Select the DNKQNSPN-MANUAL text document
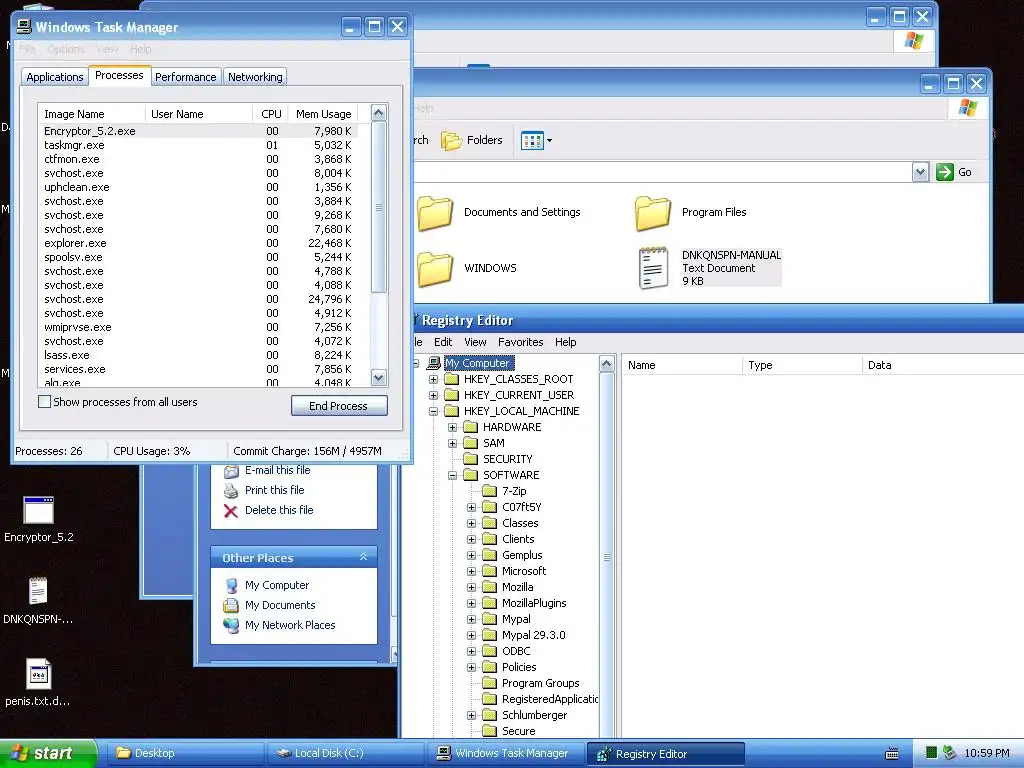The image size is (1024, 768). tap(710, 268)
